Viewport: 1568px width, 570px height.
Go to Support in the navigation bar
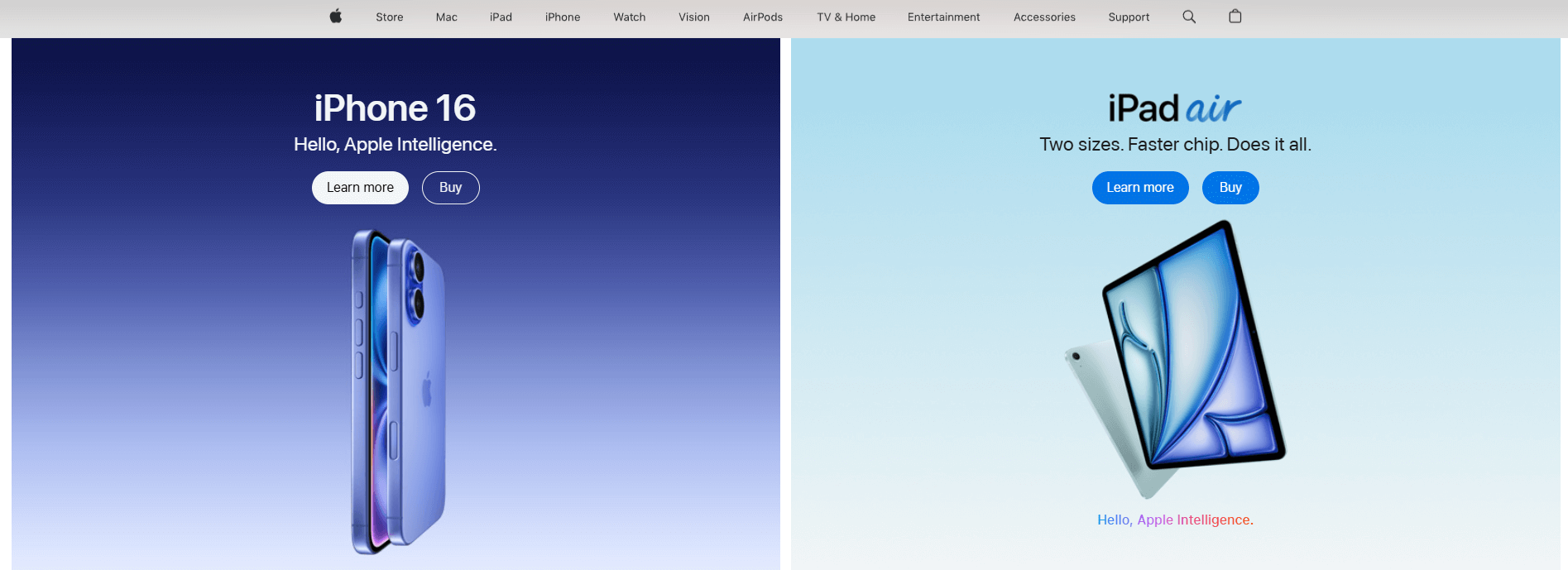(1129, 17)
